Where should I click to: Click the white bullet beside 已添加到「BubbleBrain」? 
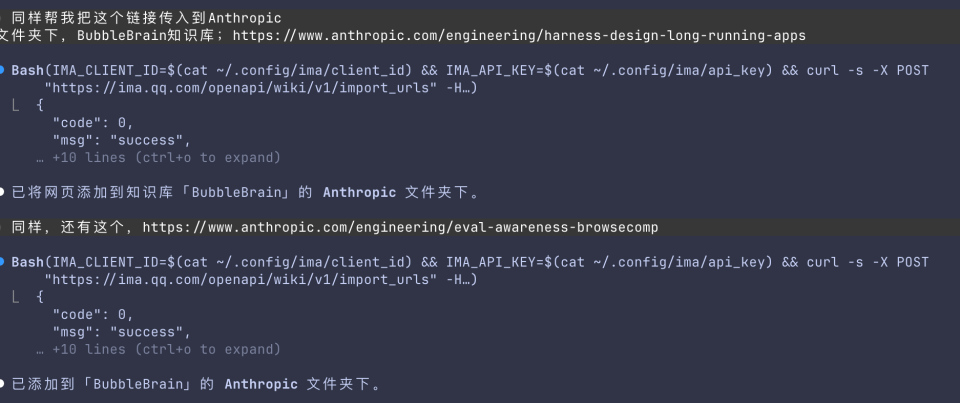[x=4, y=384]
